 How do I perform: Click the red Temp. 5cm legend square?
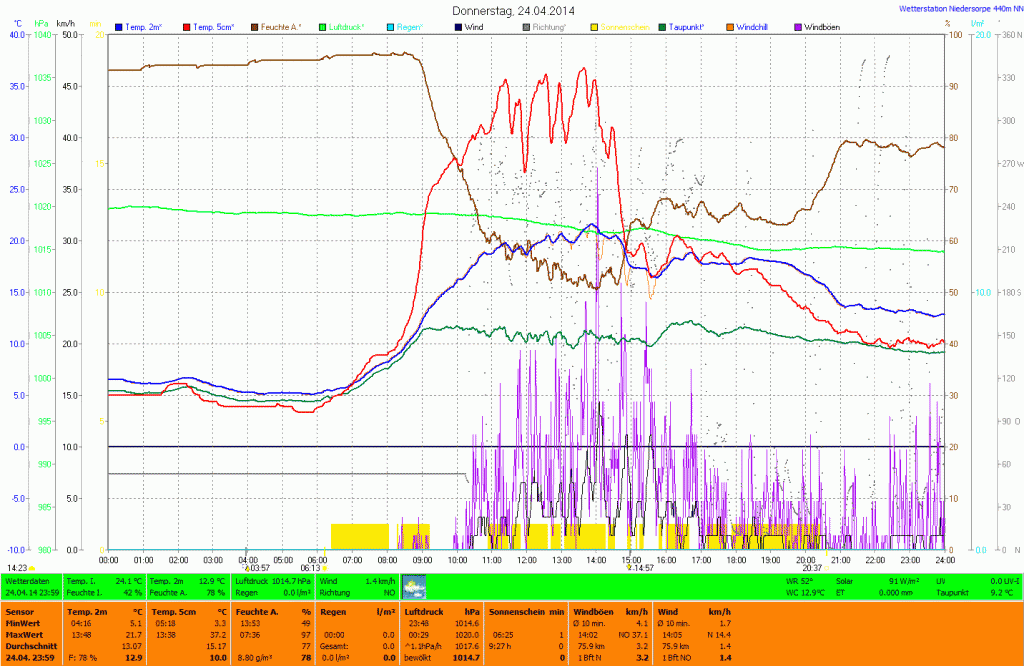188,27
